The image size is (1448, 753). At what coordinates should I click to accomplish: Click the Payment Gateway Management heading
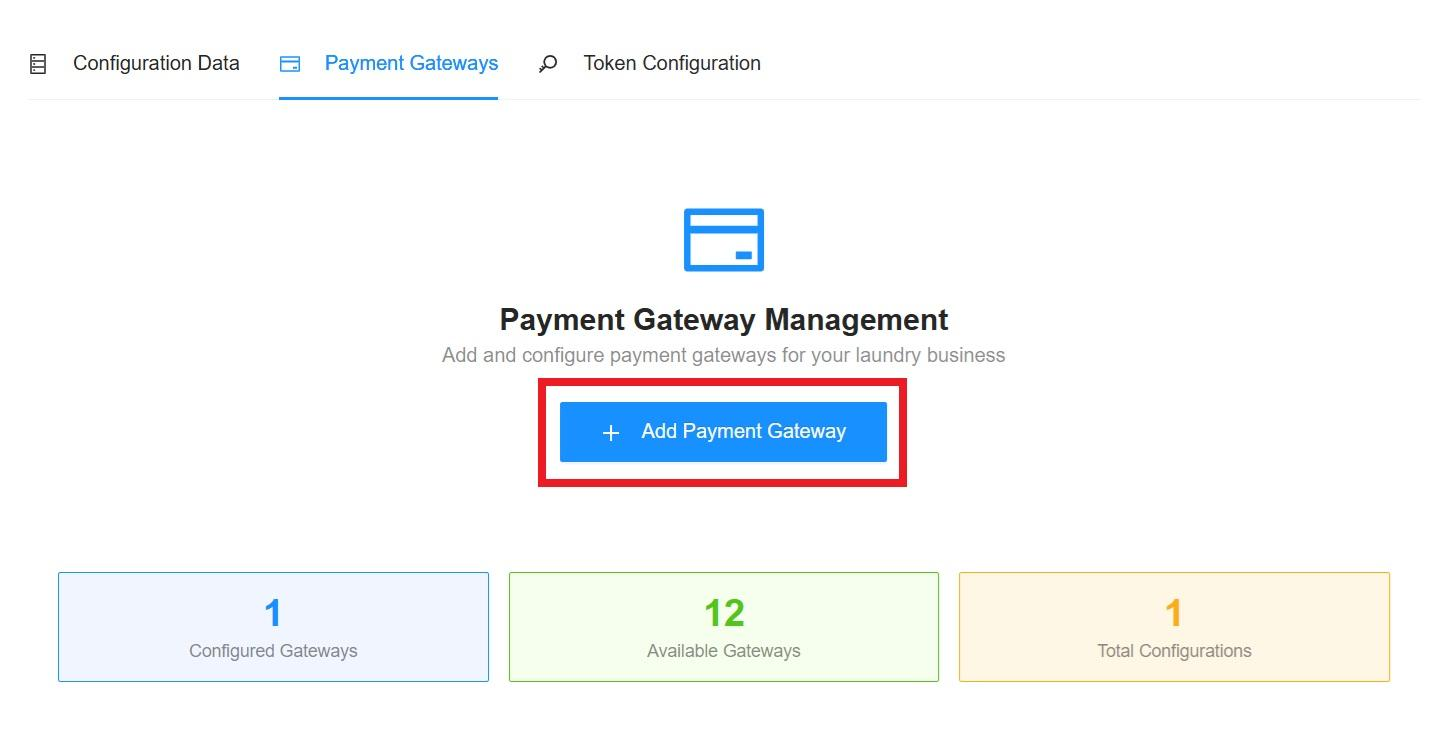click(x=724, y=320)
